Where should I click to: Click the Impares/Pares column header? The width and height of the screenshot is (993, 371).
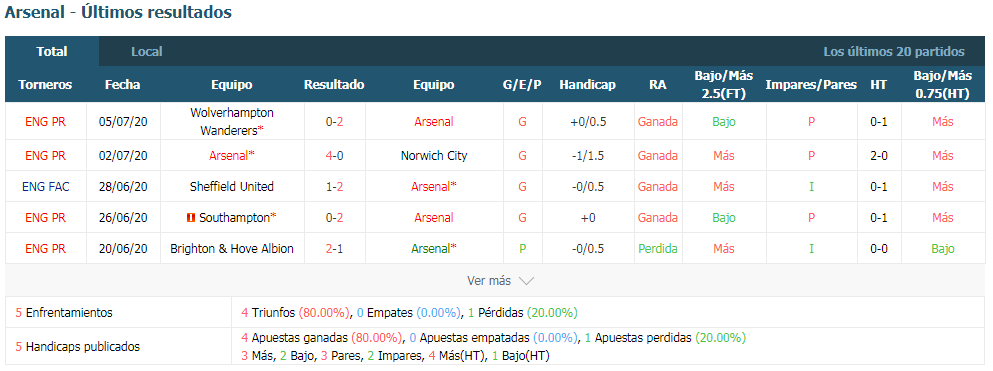(x=811, y=85)
